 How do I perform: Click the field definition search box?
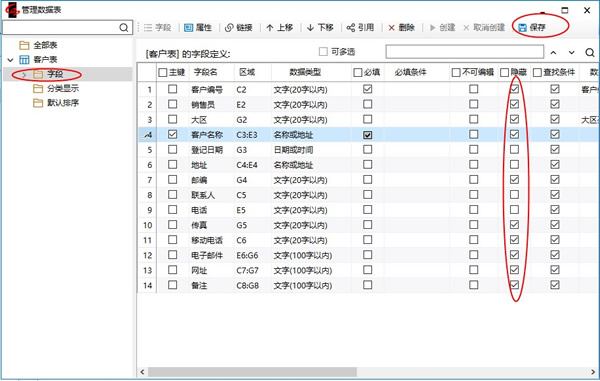(465, 52)
